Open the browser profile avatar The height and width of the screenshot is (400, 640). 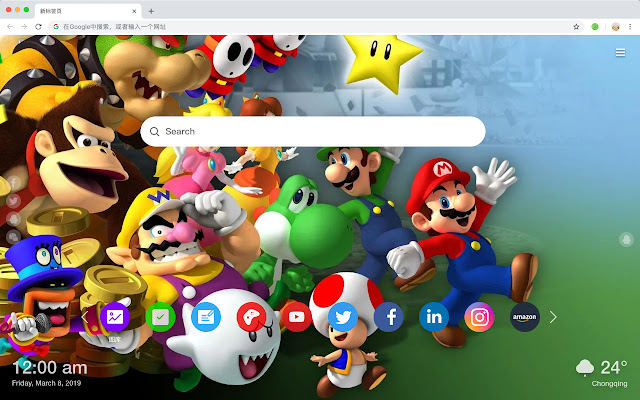[616, 27]
